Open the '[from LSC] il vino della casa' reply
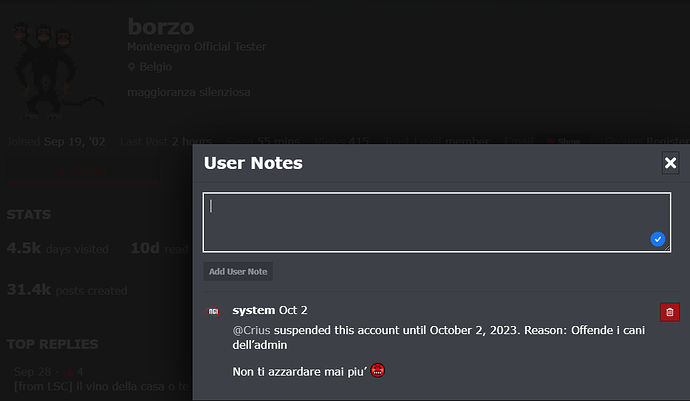Screen dimensions: 690x401 (x=102, y=386)
